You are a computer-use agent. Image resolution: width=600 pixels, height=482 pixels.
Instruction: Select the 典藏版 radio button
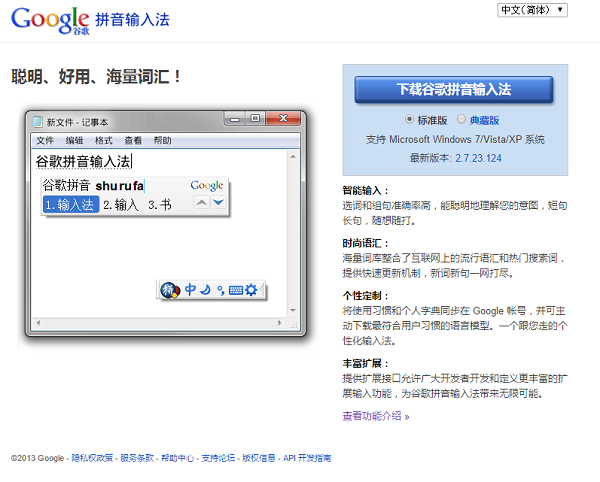coord(461,119)
